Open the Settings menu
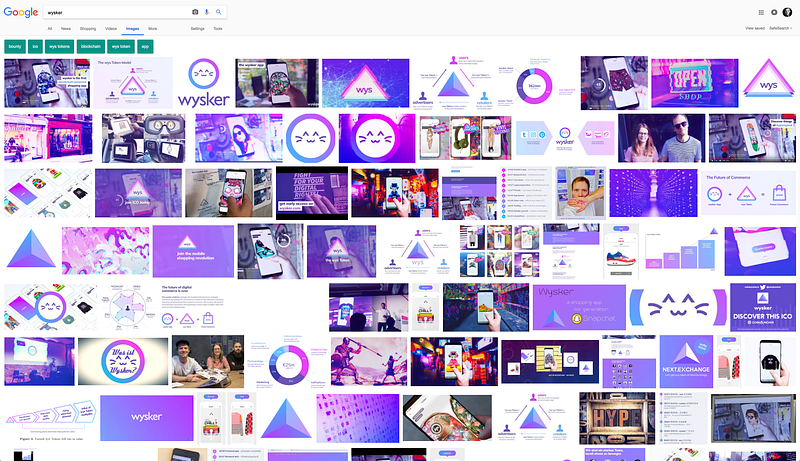The width and height of the screenshot is (800, 461). (197, 29)
